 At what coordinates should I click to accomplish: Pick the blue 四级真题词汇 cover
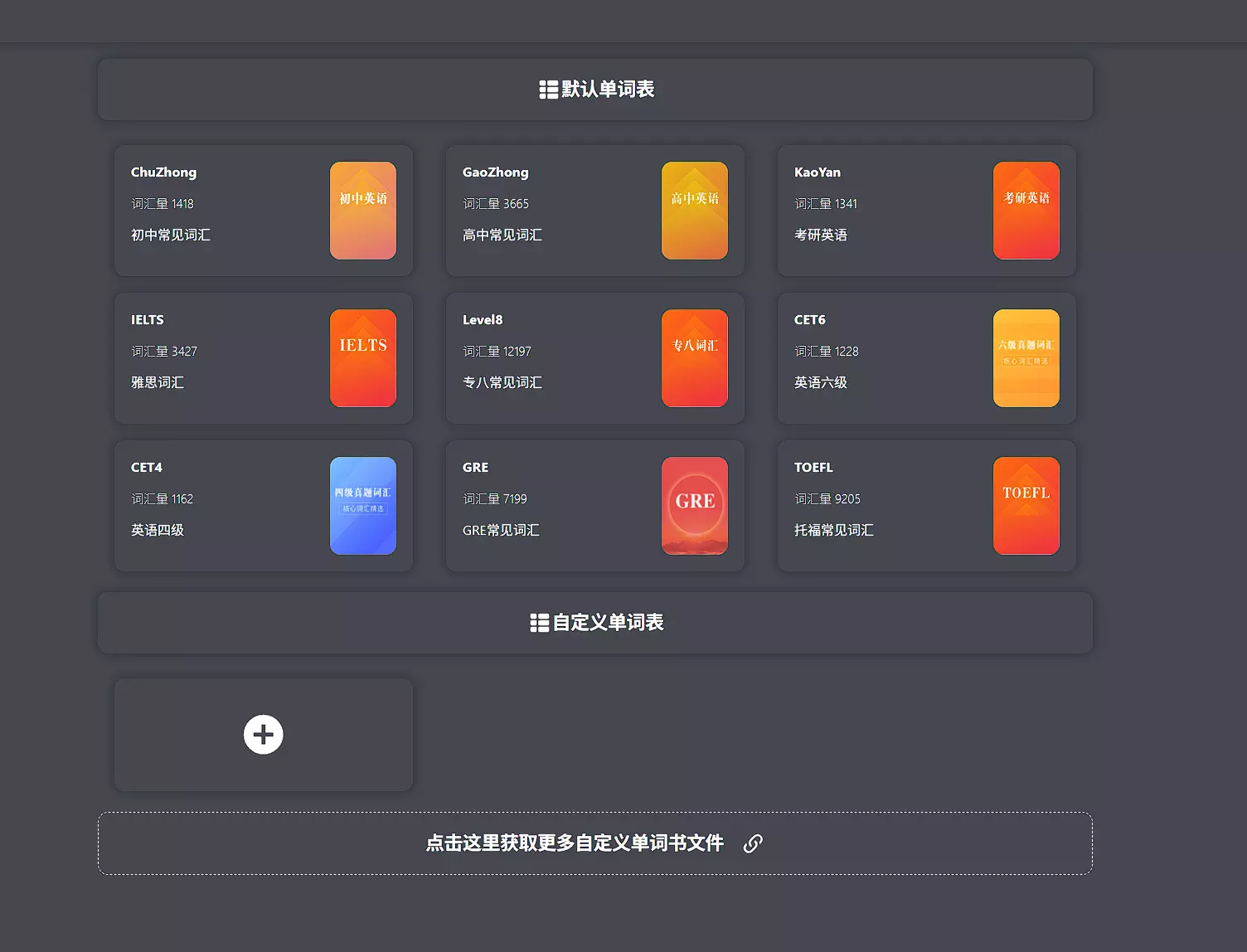pos(362,506)
